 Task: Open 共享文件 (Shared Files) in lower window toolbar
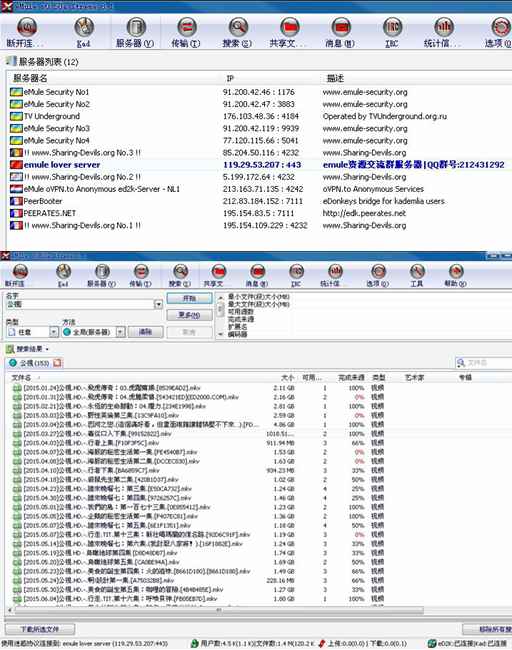pyautogui.click(x=218, y=276)
